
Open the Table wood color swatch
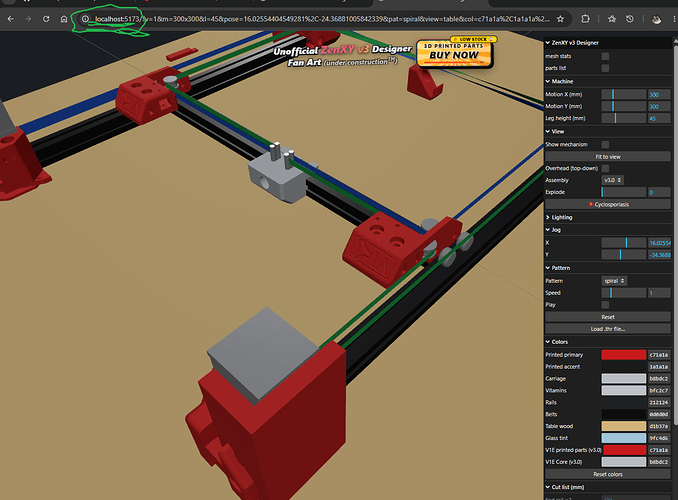pos(624,426)
